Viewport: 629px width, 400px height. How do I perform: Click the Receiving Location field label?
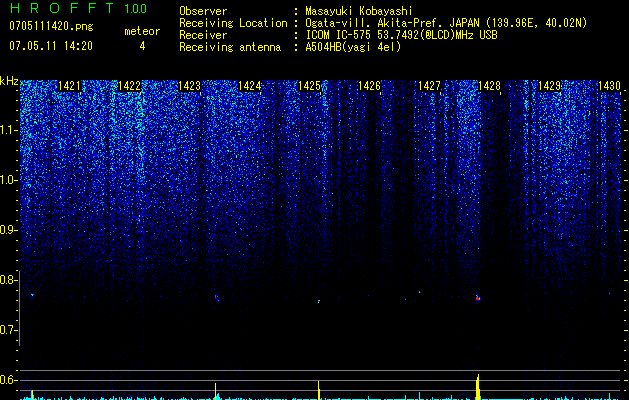tap(233, 23)
